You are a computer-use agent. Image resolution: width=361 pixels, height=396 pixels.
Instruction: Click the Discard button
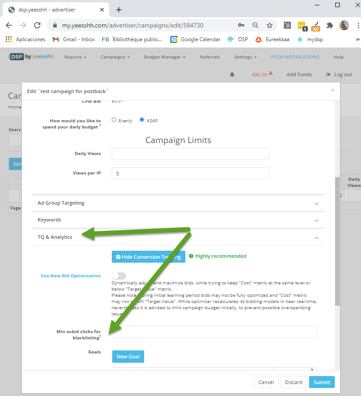[x=294, y=382]
